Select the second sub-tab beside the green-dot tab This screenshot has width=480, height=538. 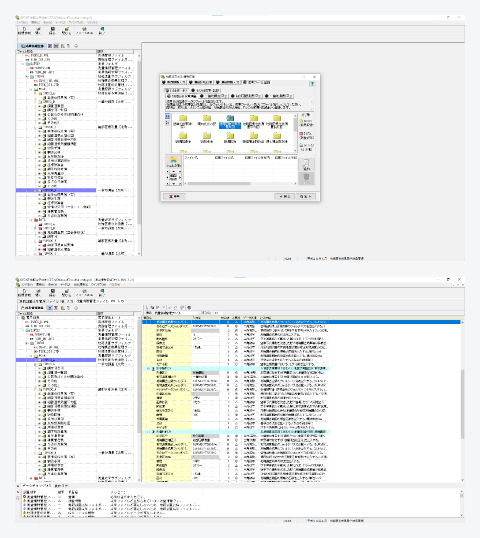click(206, 90)
